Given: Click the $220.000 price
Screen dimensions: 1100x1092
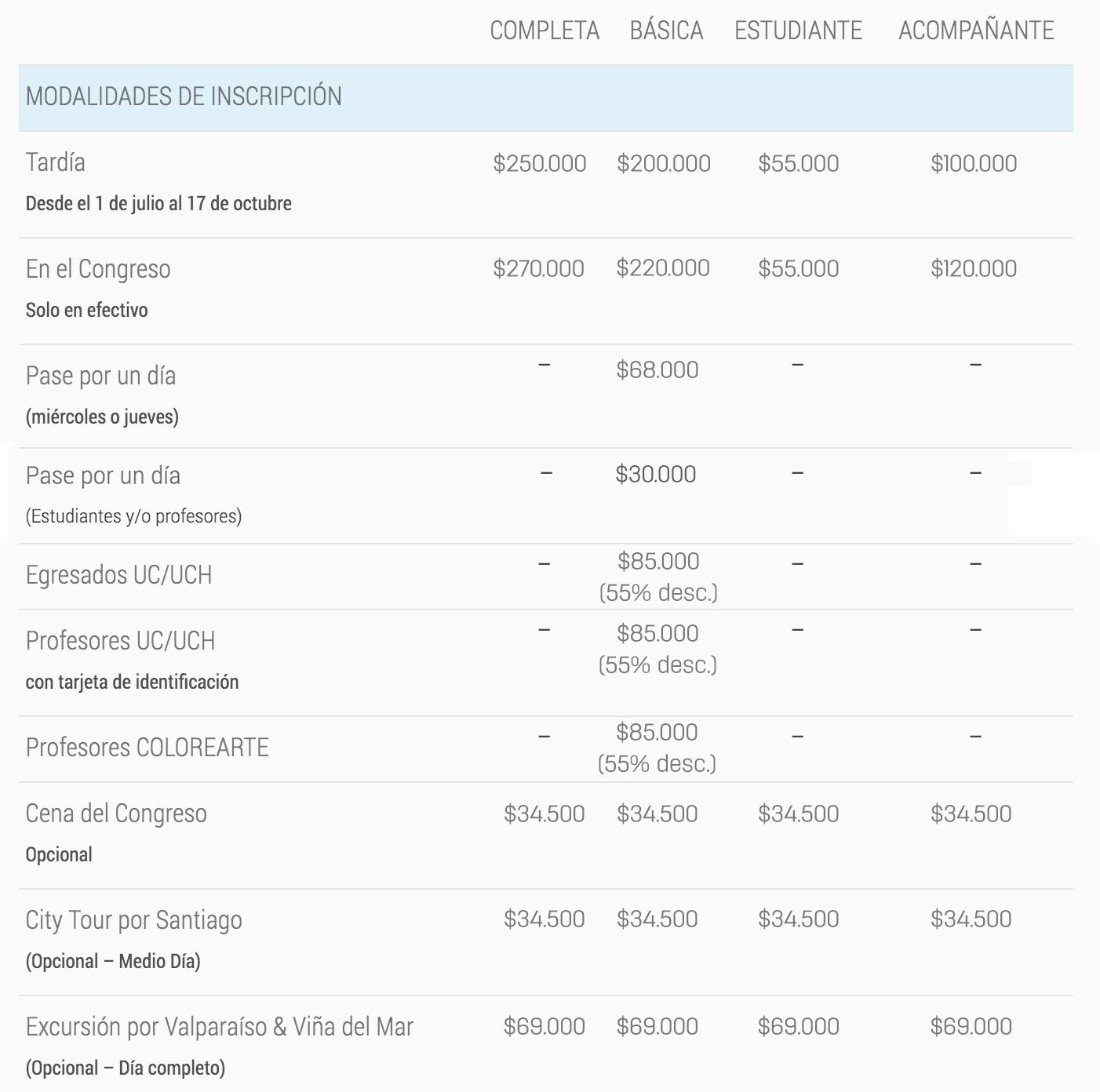Looking at the screenshot, I should pos(663,268).
